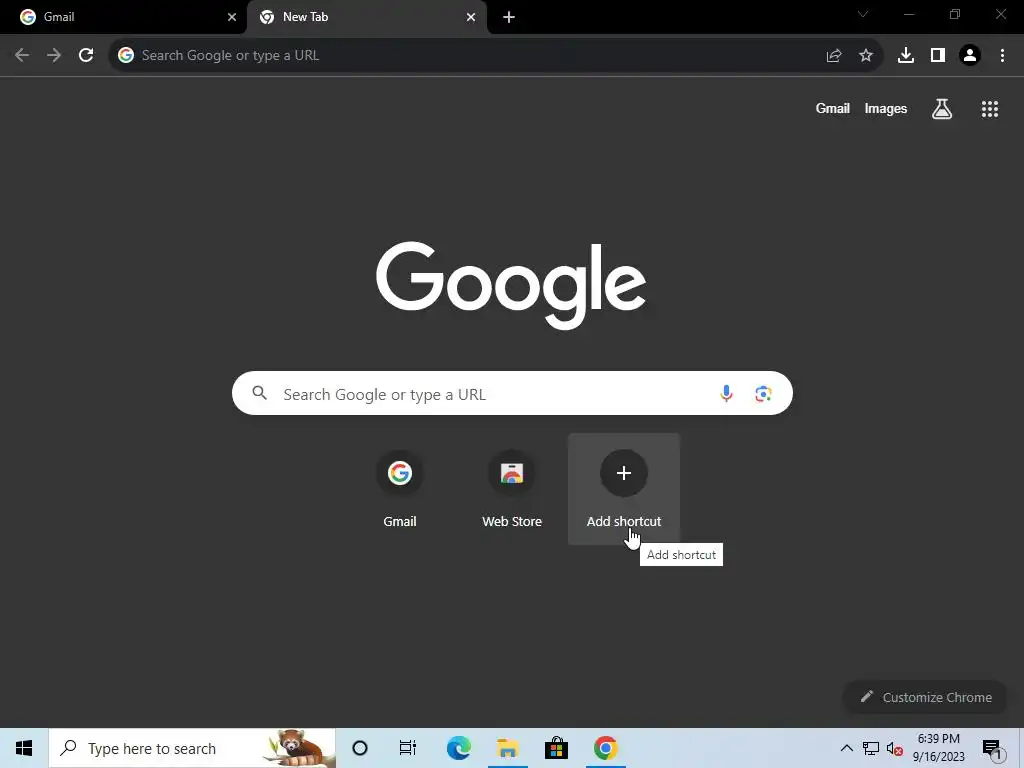Click the Chrome taskbar icon
The height and width of the screenshot is (768, 1024).
point(605,748)
